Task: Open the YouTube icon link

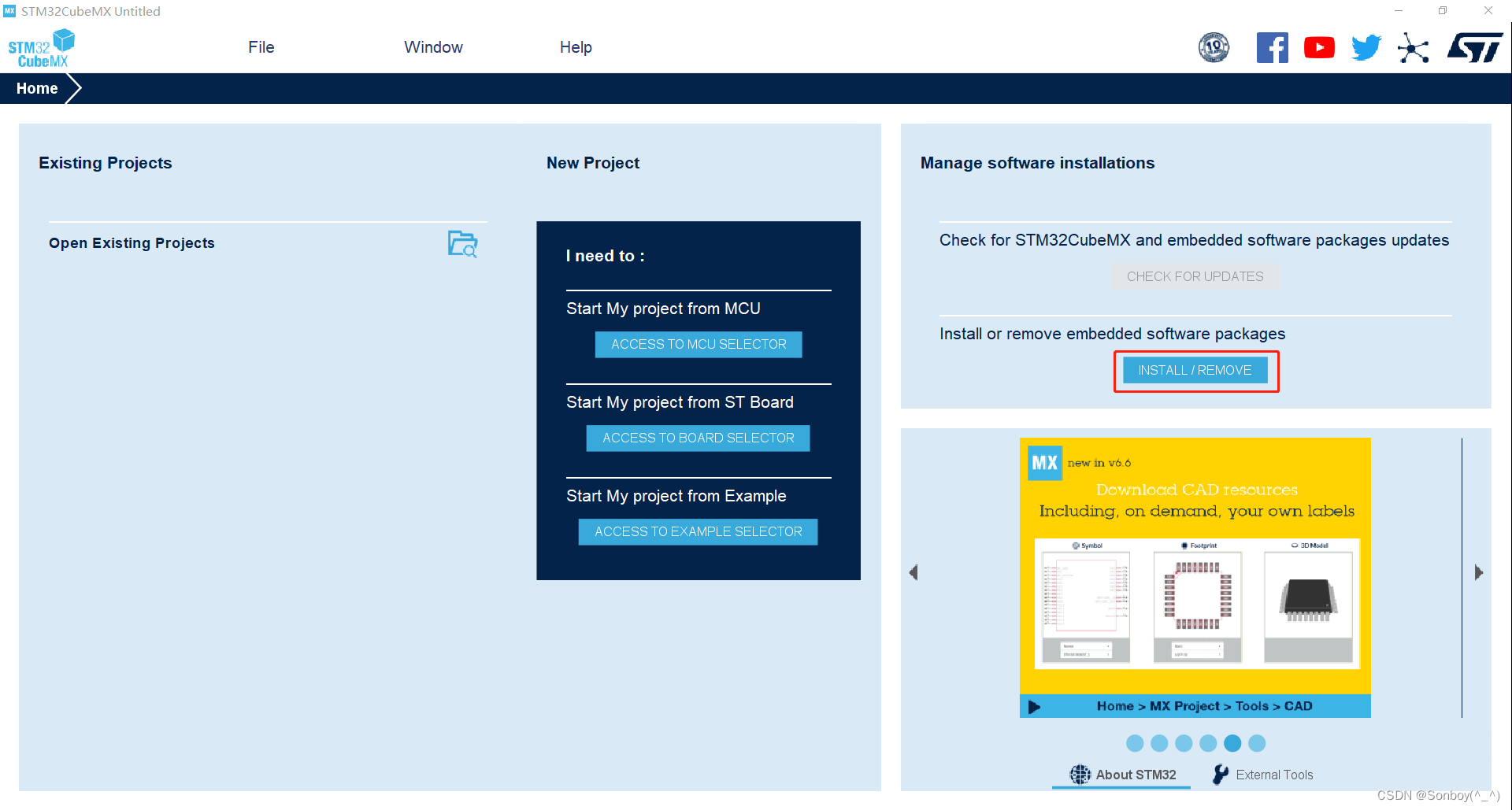Action: tap(1319, 48)
